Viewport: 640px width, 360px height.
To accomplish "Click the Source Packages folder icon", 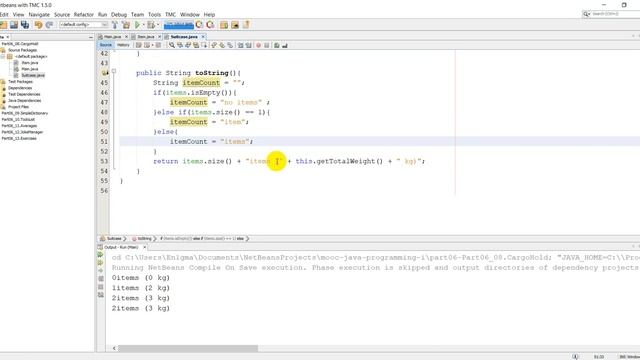I will [3, 50].
